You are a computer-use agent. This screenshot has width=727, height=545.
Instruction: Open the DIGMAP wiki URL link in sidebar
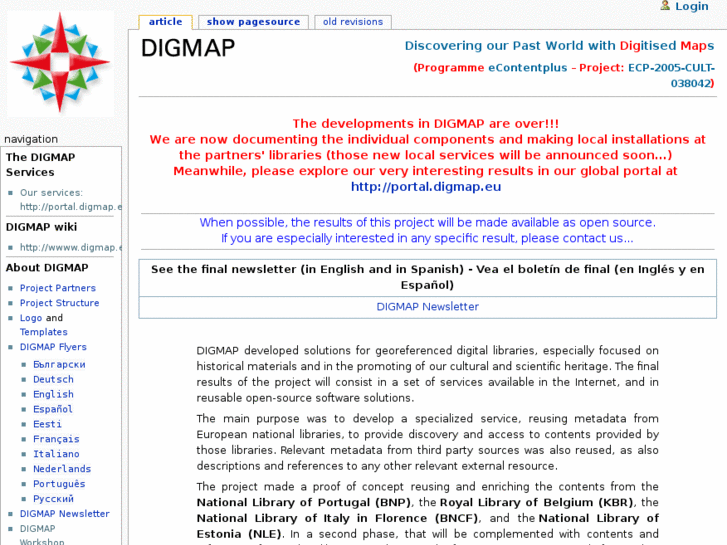tap(70, 248)
